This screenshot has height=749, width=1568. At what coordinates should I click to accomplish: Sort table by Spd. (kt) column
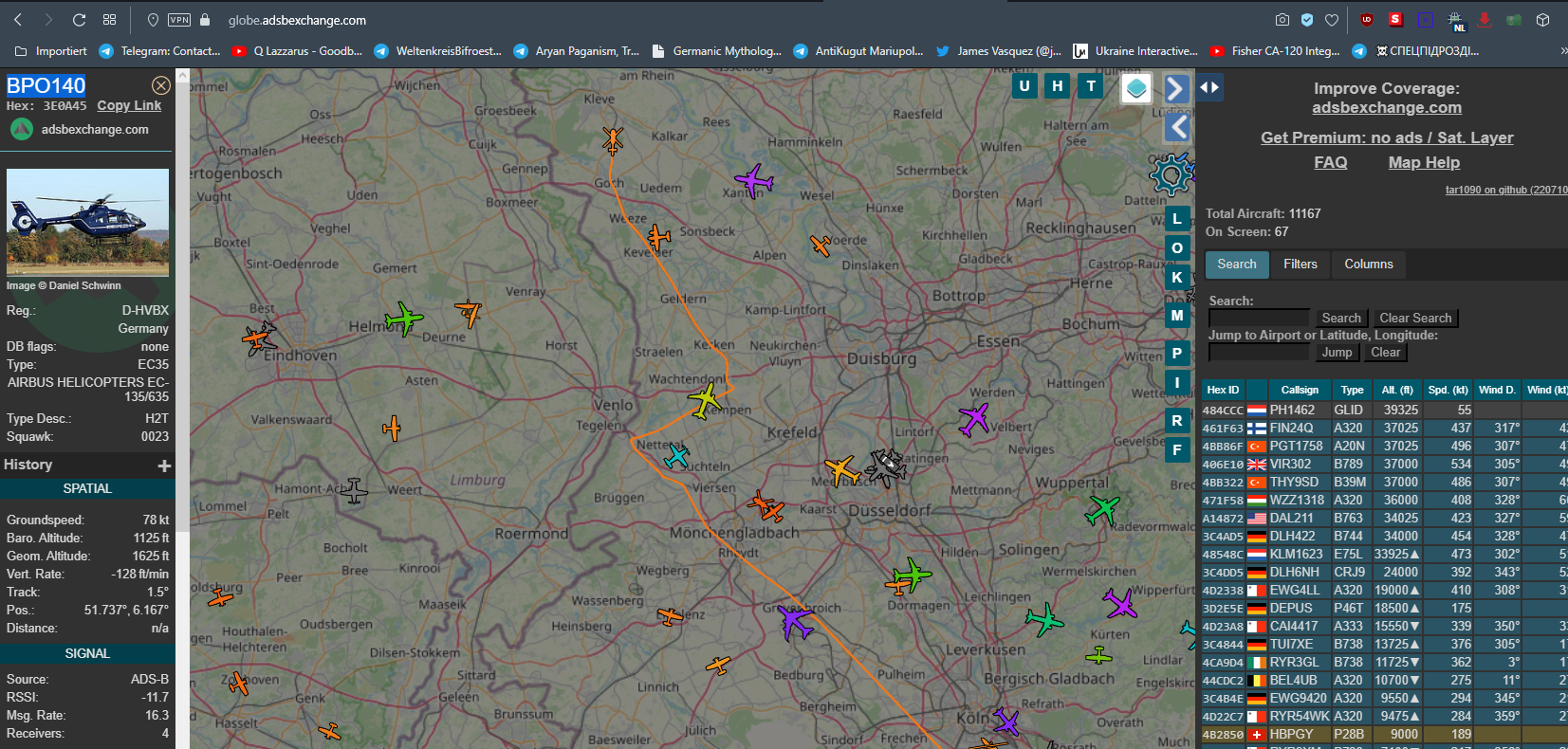pyautogui.click(x=1448, y=390)
